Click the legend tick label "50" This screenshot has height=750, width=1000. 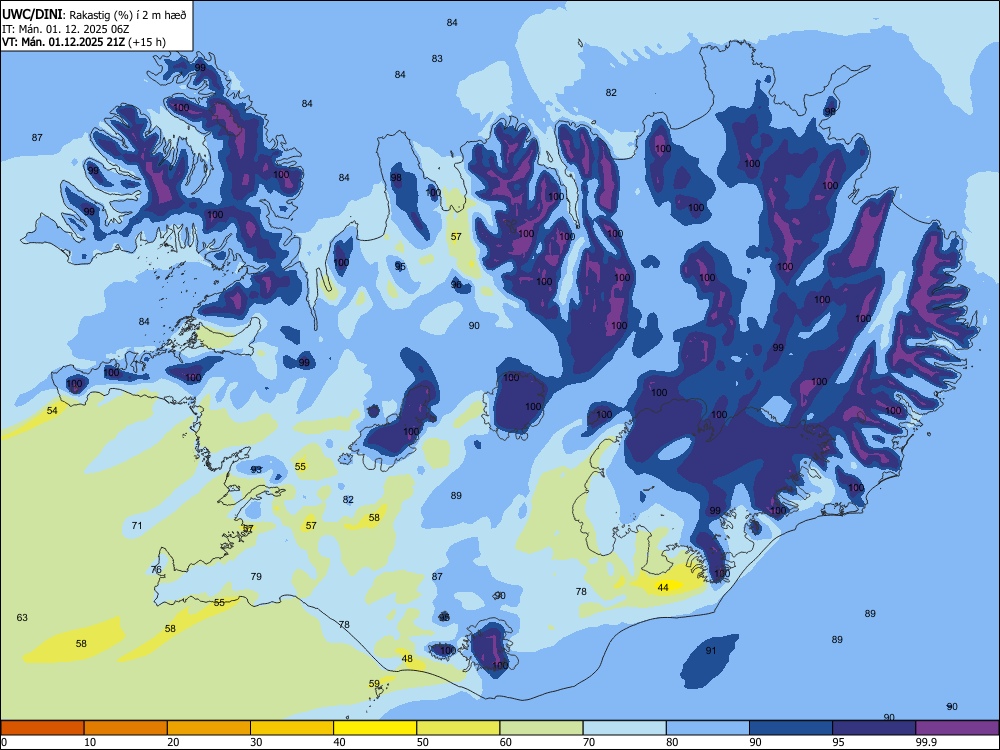click(x=423, y=742)
